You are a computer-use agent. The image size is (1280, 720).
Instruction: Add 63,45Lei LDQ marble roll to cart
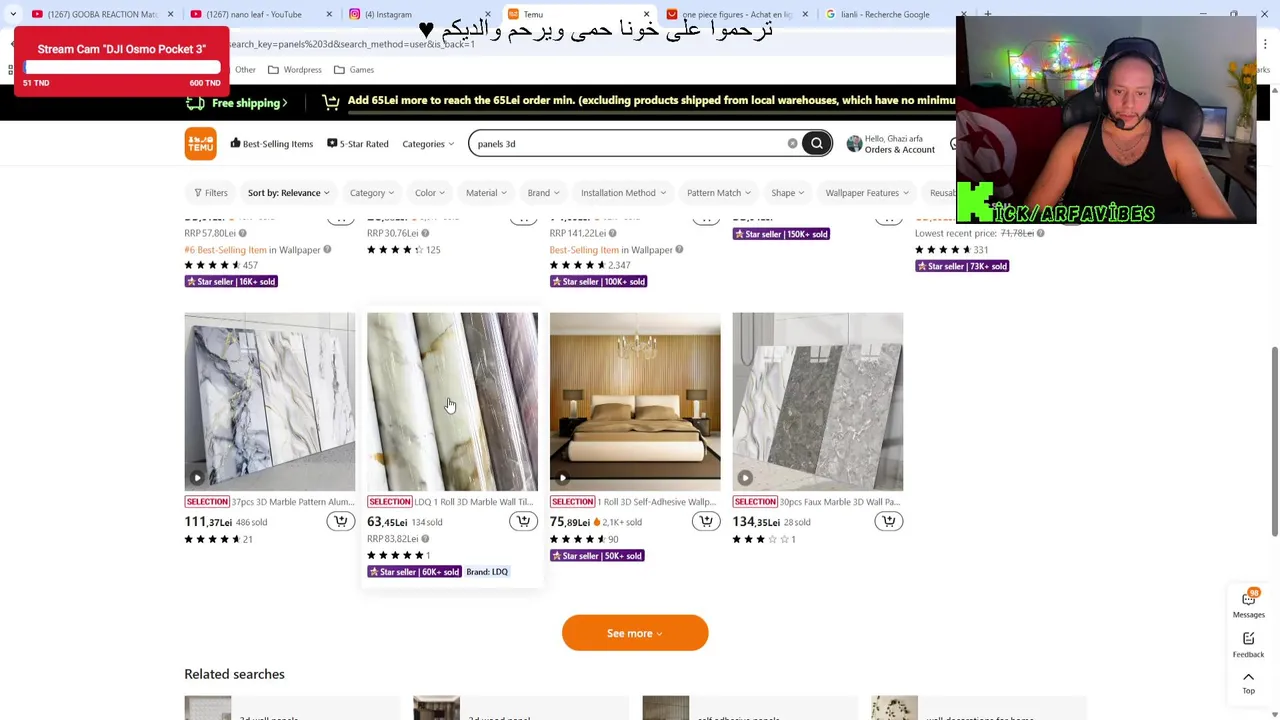tap(523, 521)
